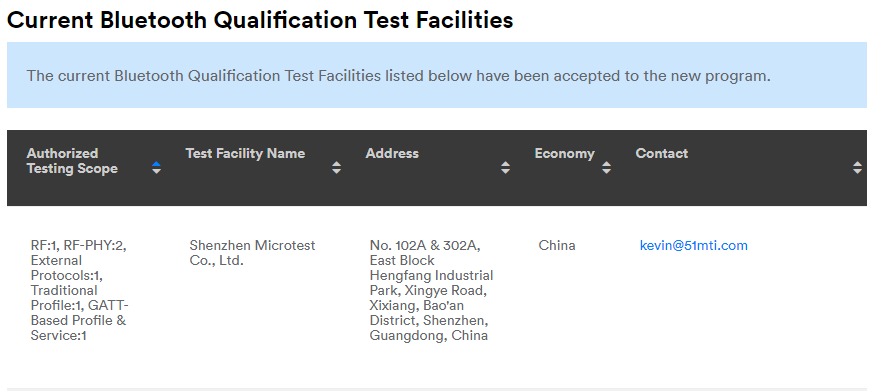This screenshot has height=391, width=882.
Task: Click the Shenzhen Microtest Co., Ltd. cell
Action: [x=252, y=253]
